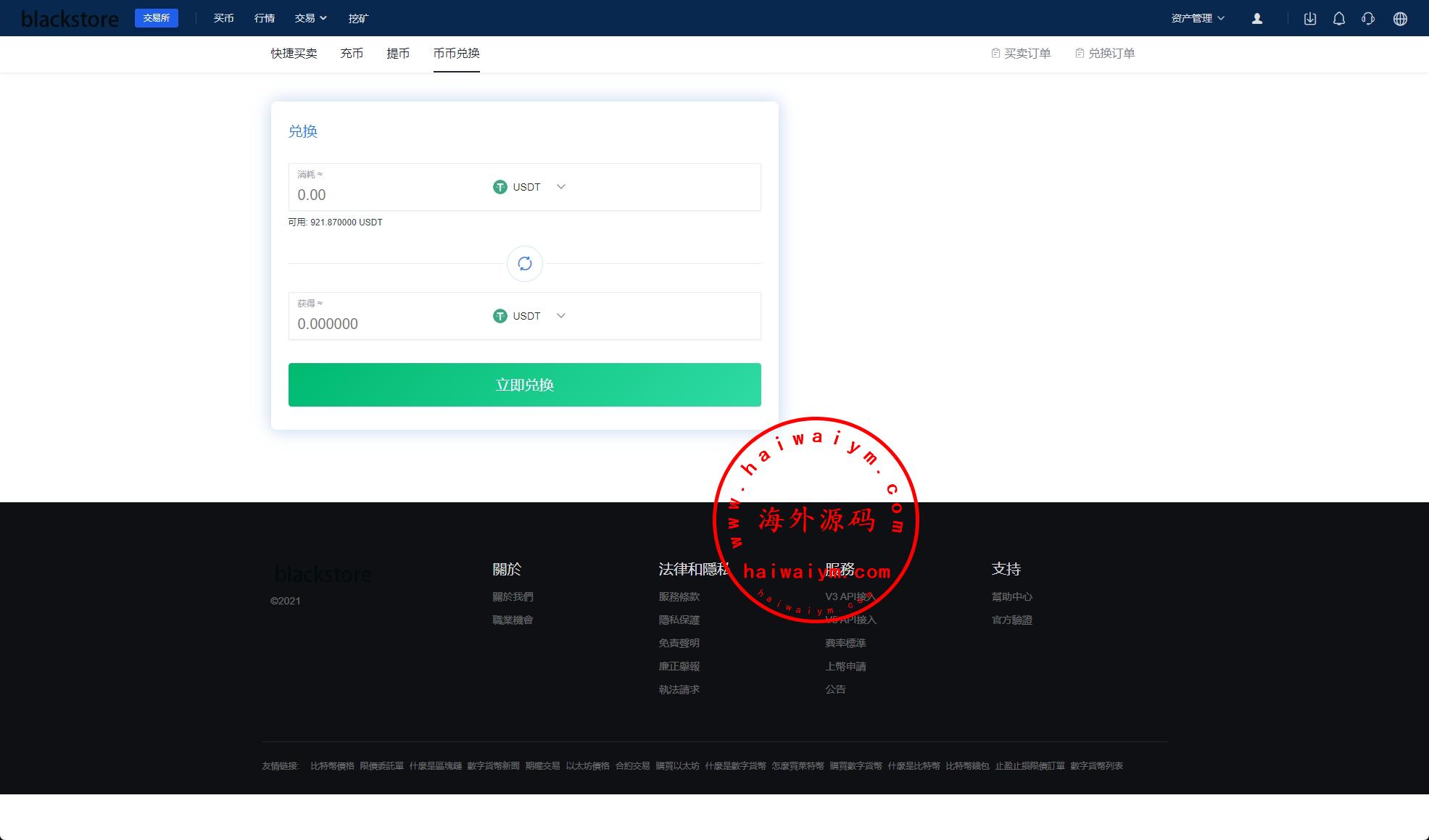Image resolution: width=1429 pixels, height=840 pixels.
Task: Open 挖矿 in top navigation
Action: point(358,18)
